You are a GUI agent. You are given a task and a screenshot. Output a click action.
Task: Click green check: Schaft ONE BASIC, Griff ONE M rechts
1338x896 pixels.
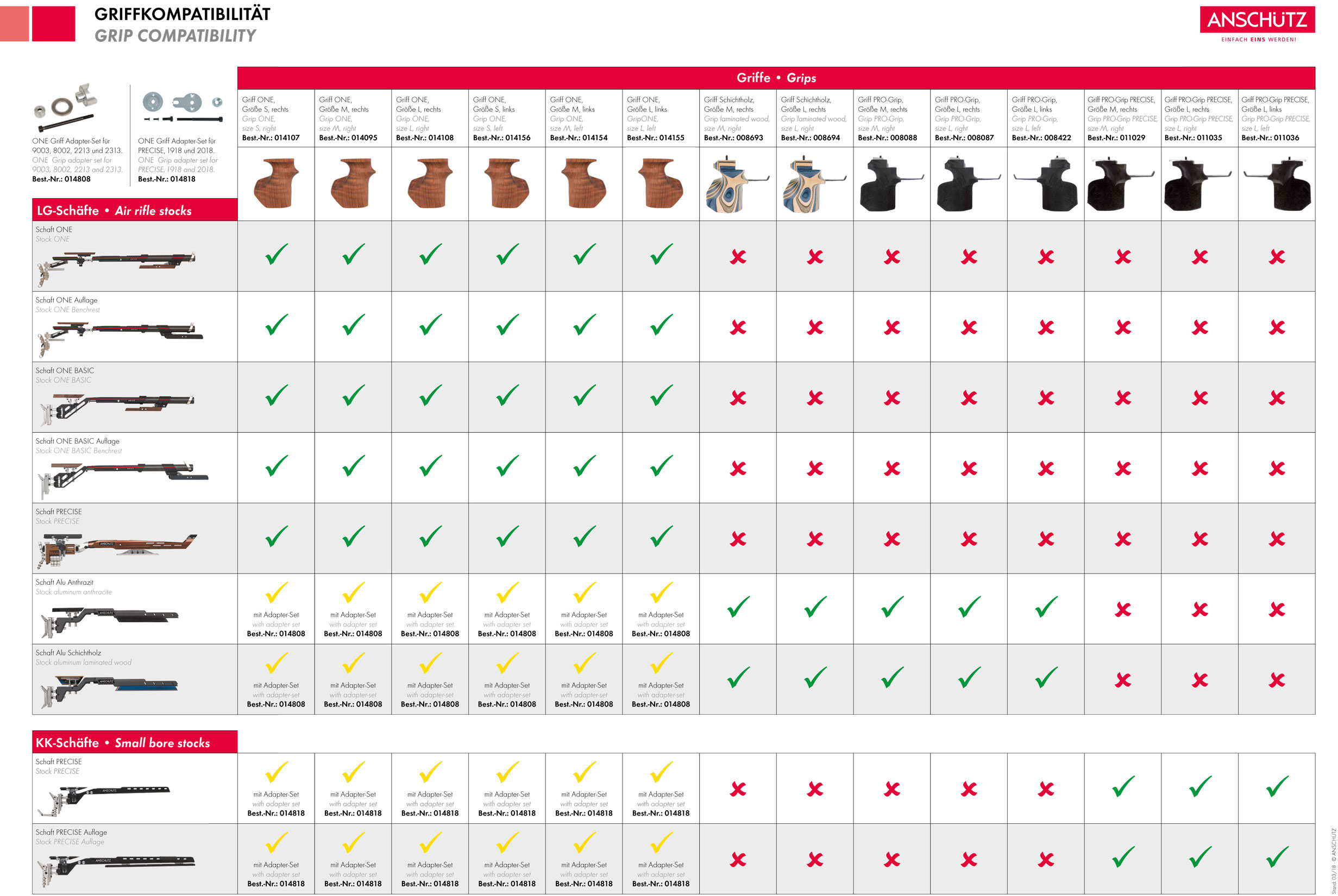(x=353, y=395)
